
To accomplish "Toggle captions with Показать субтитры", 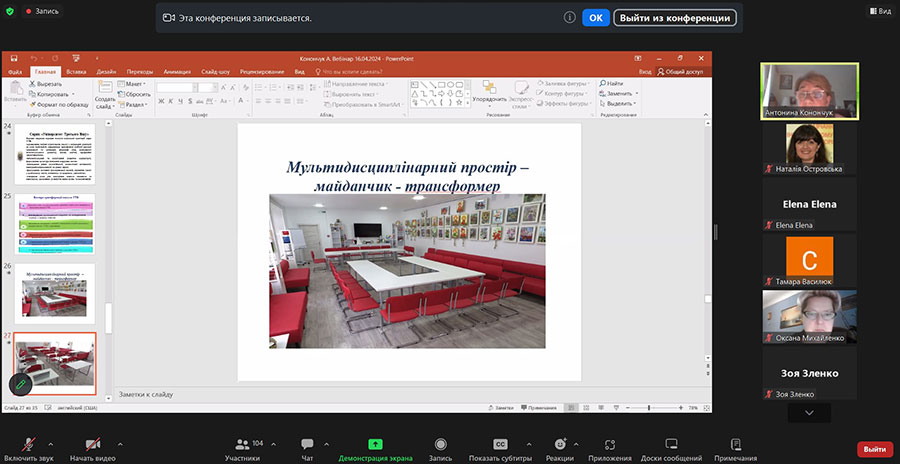I will [x=501, y=444].
